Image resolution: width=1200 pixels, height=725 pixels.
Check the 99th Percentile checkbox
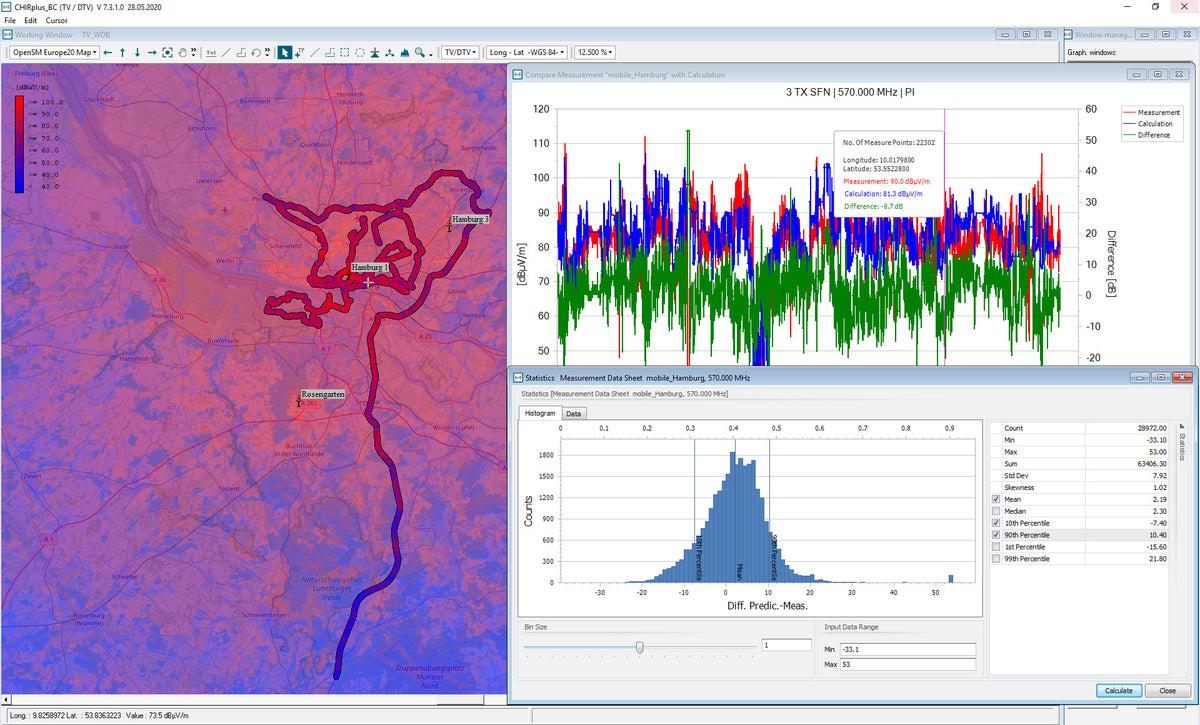pos(997,559)
